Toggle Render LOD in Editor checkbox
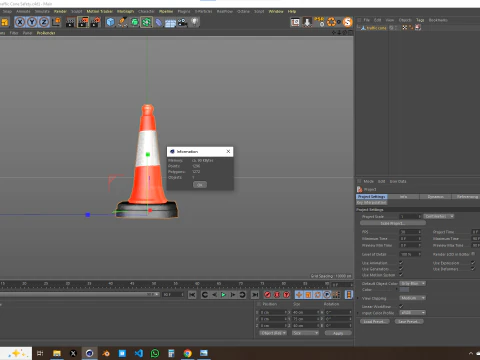The image size is (480, 360). (473, 254)
